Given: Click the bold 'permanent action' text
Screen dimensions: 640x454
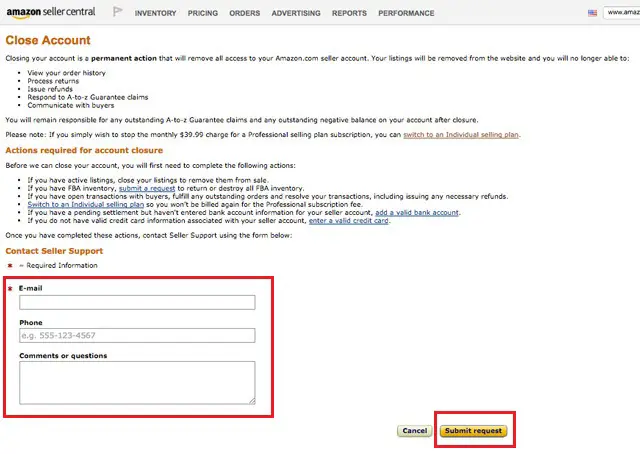Looking at the screenshot, I should point(124,58).
